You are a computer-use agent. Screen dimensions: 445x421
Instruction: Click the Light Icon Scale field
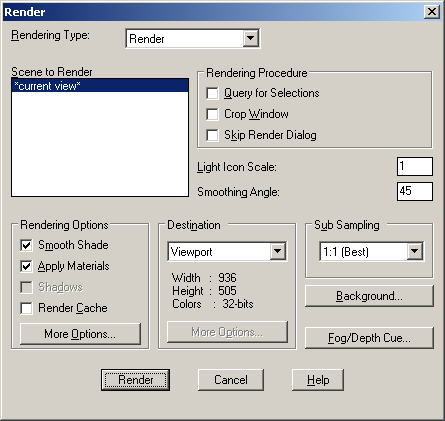415,166
